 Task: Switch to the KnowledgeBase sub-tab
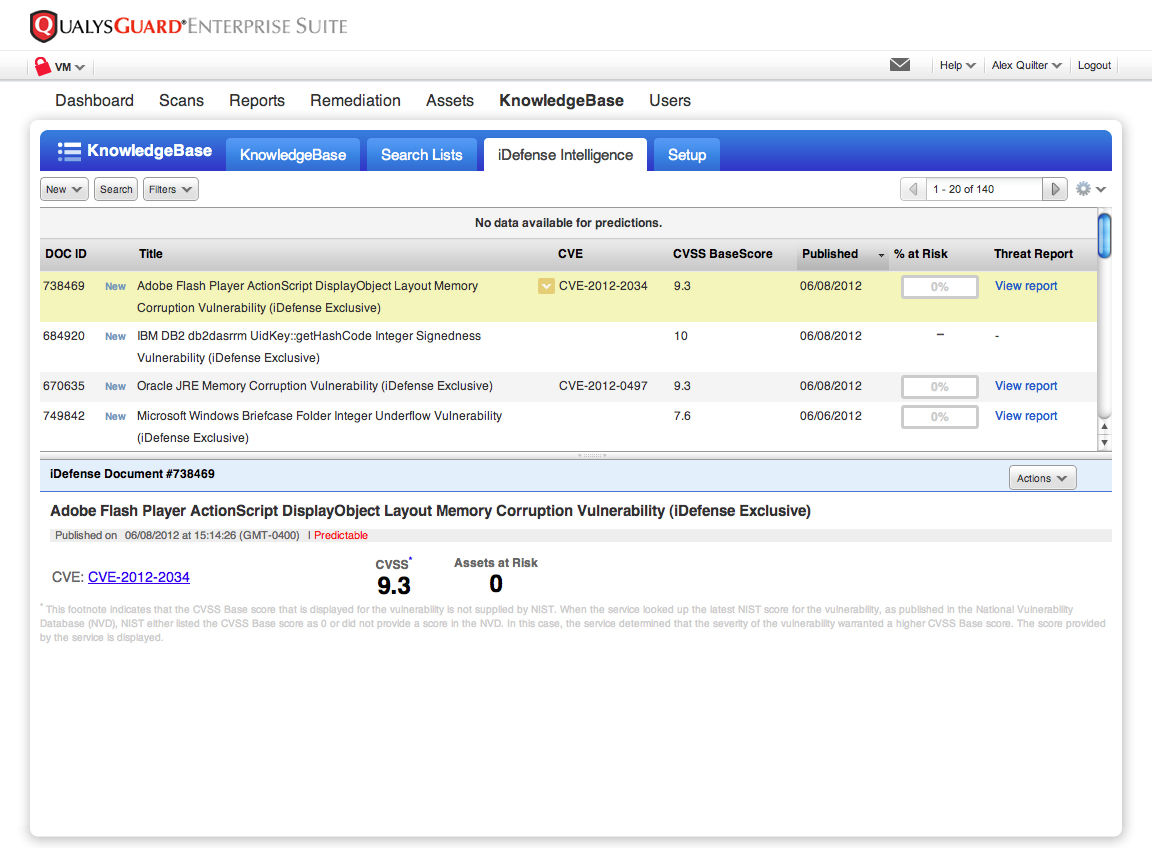[x=292, y=154]
